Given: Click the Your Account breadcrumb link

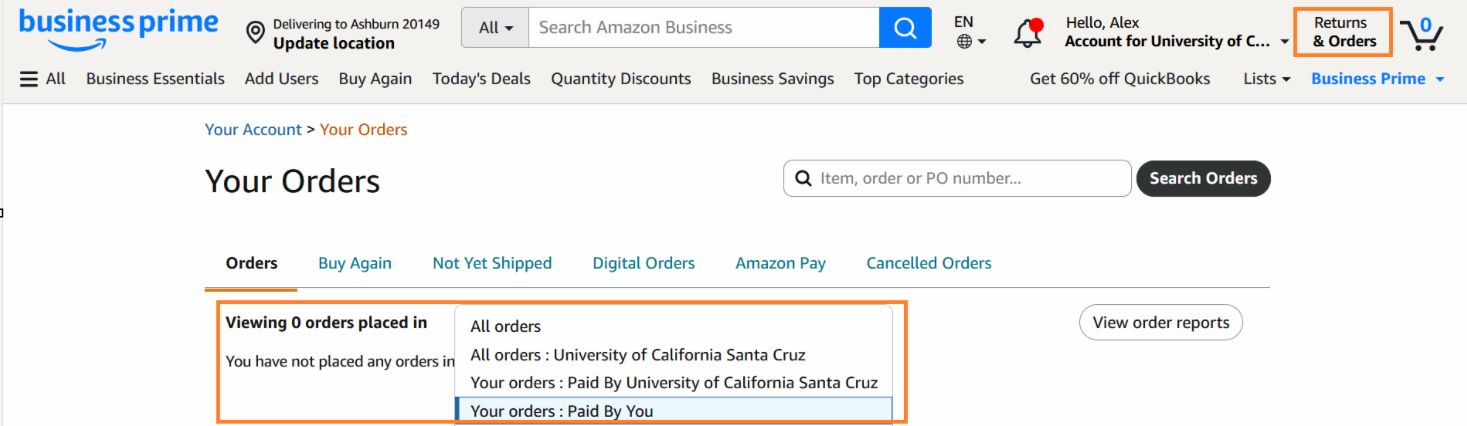Looking at the screenshot, I should tap(253, 129).
